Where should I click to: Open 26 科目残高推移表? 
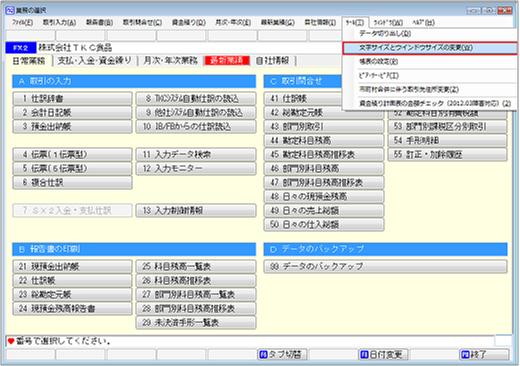[x=196, y=281]
